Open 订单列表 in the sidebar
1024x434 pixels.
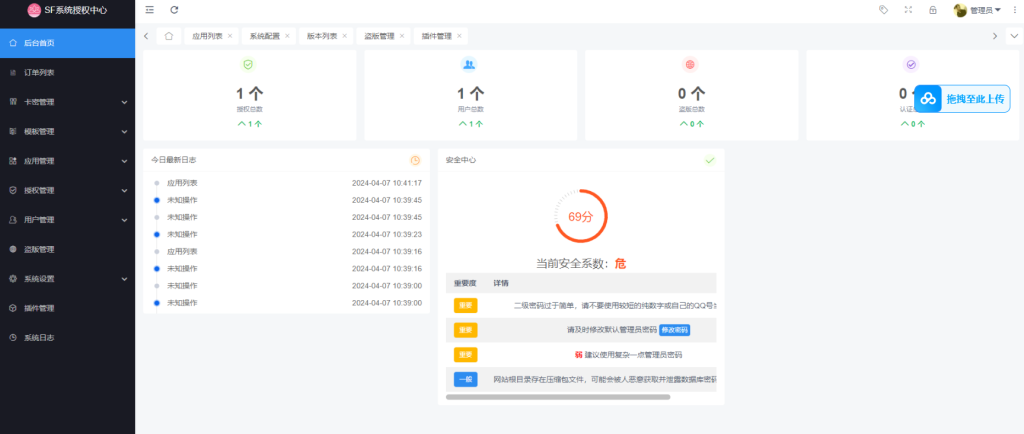click(67, 72)
